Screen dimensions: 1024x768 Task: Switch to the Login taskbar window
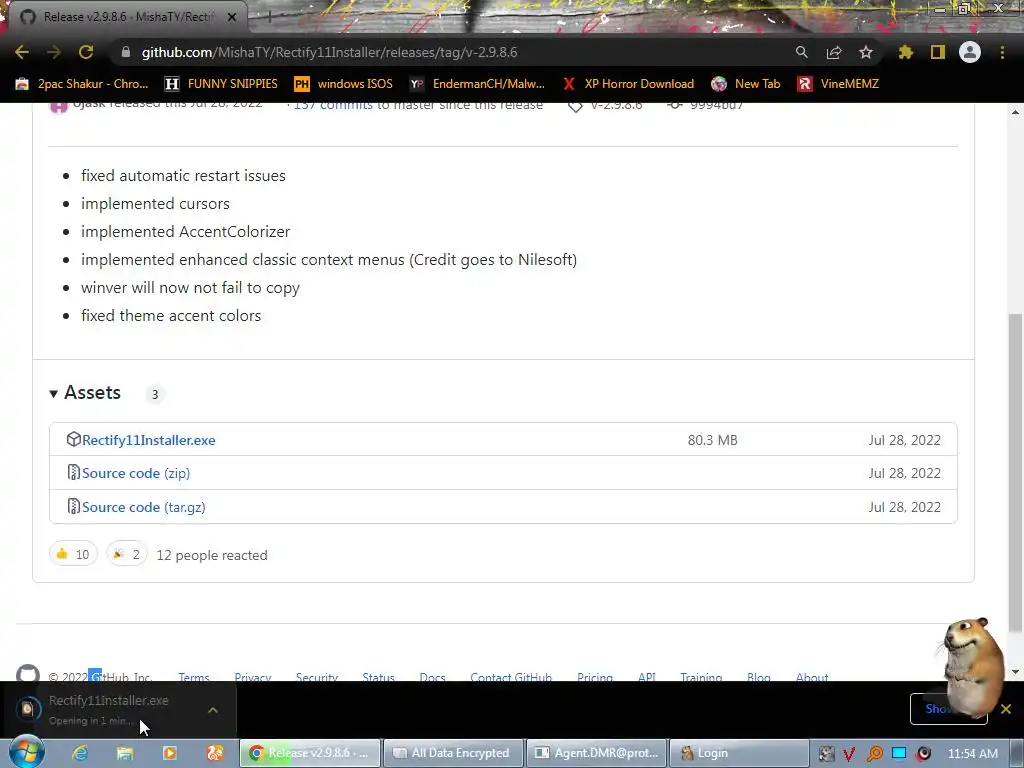[739, 753]
